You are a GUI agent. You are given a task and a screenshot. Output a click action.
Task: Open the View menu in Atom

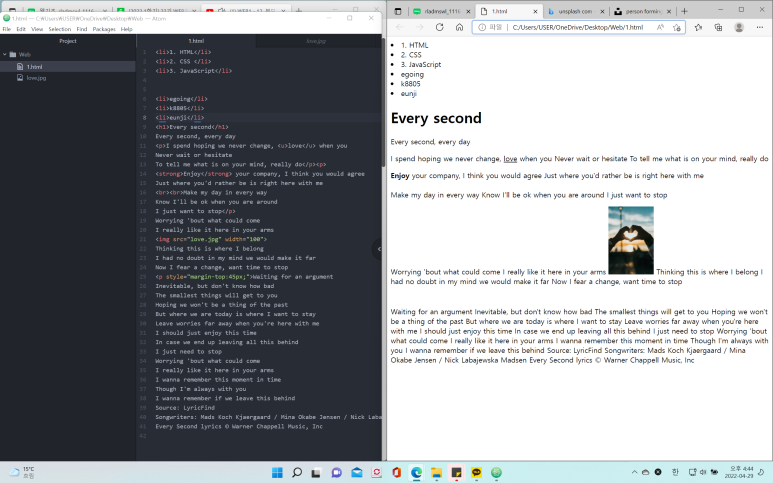[x=37, y=29]
